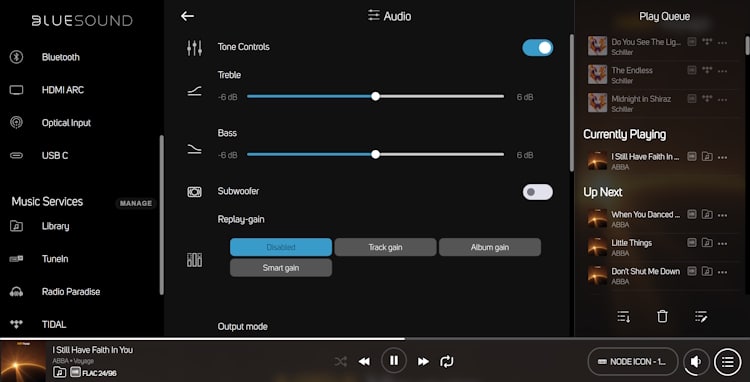The image size is (750, 382).
Task: Open TIDAL music service
Action: (x=54, y=325)
